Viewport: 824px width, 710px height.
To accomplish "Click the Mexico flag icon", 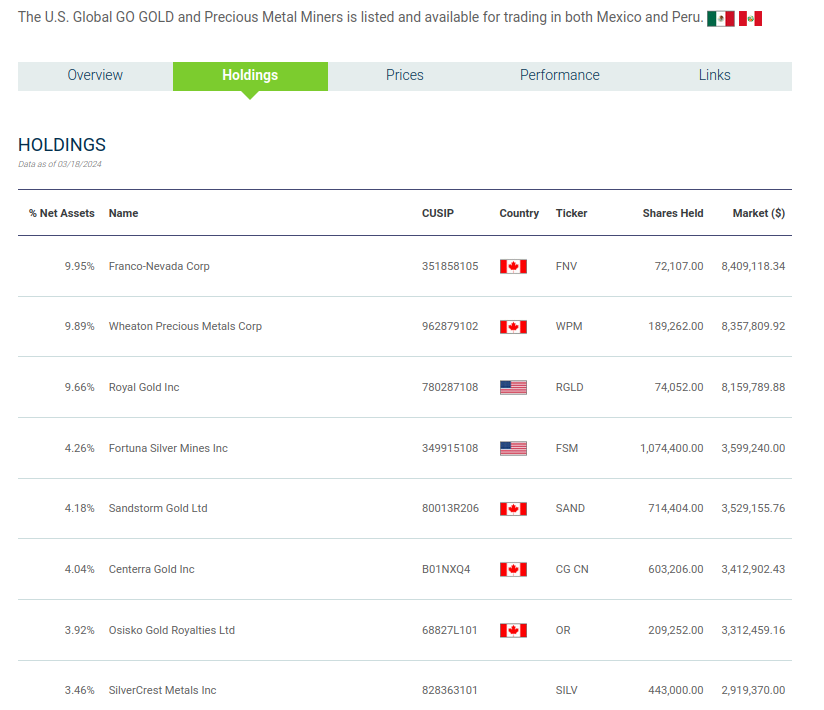I will 720,19.
